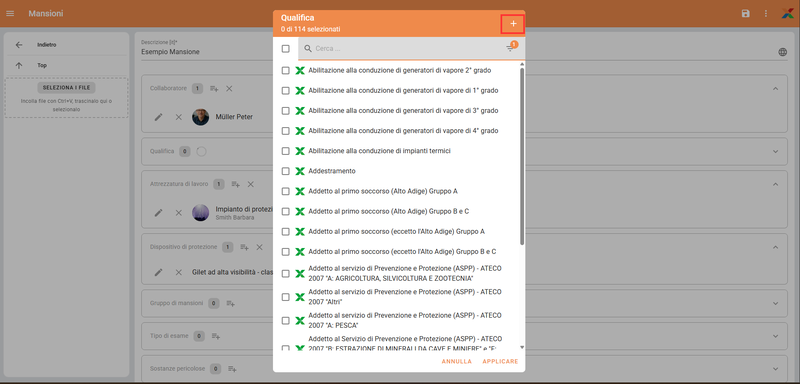Check ASPP ATECO 2007 Agricoltura checkbox

[286, 273]
